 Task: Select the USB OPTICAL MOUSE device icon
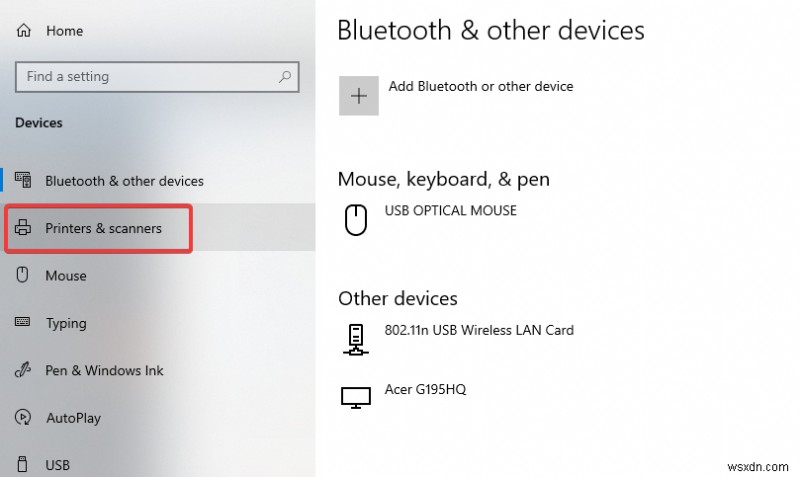[355, 220]
